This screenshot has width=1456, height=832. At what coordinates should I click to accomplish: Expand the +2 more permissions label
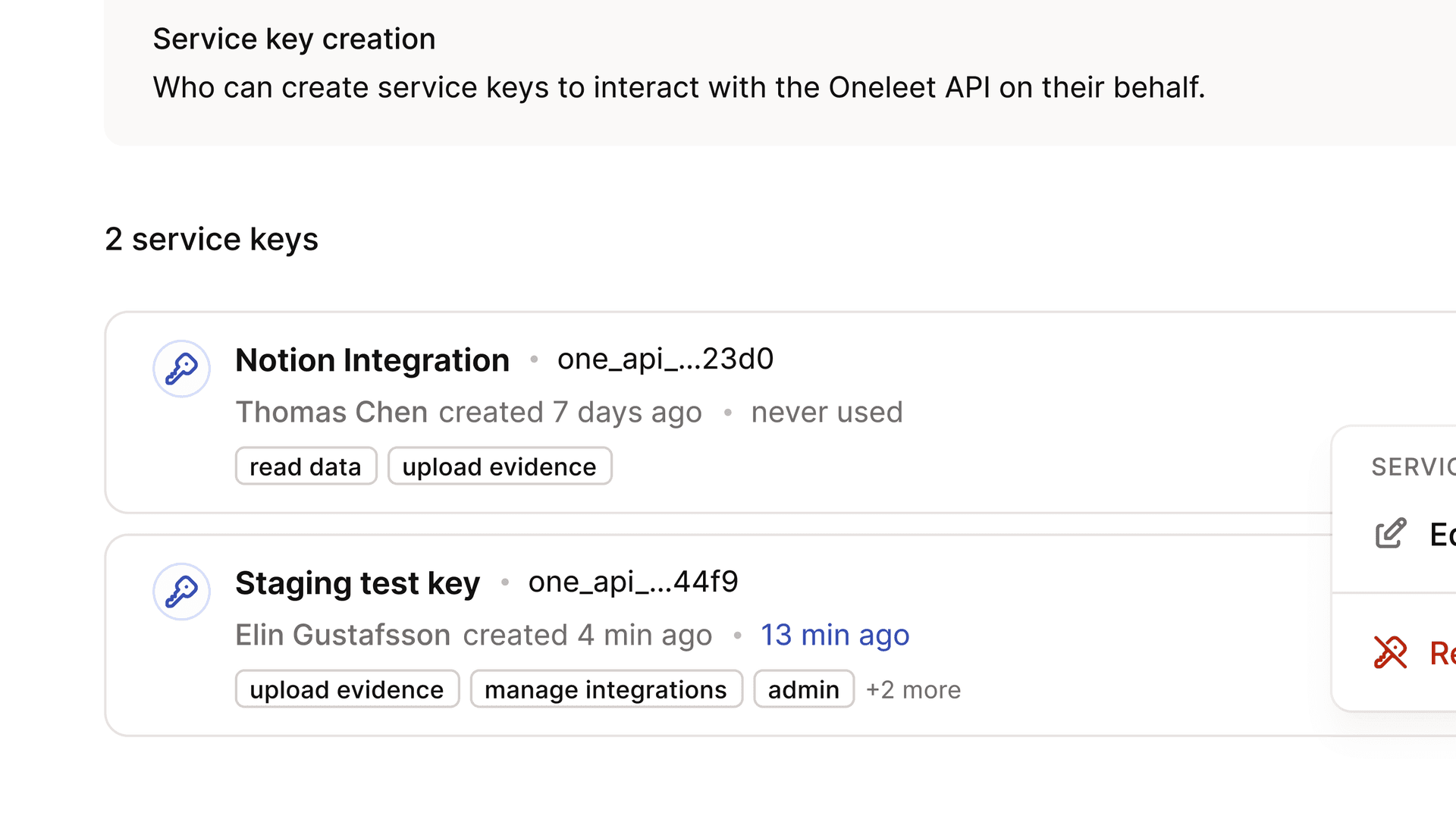point(913,689)
